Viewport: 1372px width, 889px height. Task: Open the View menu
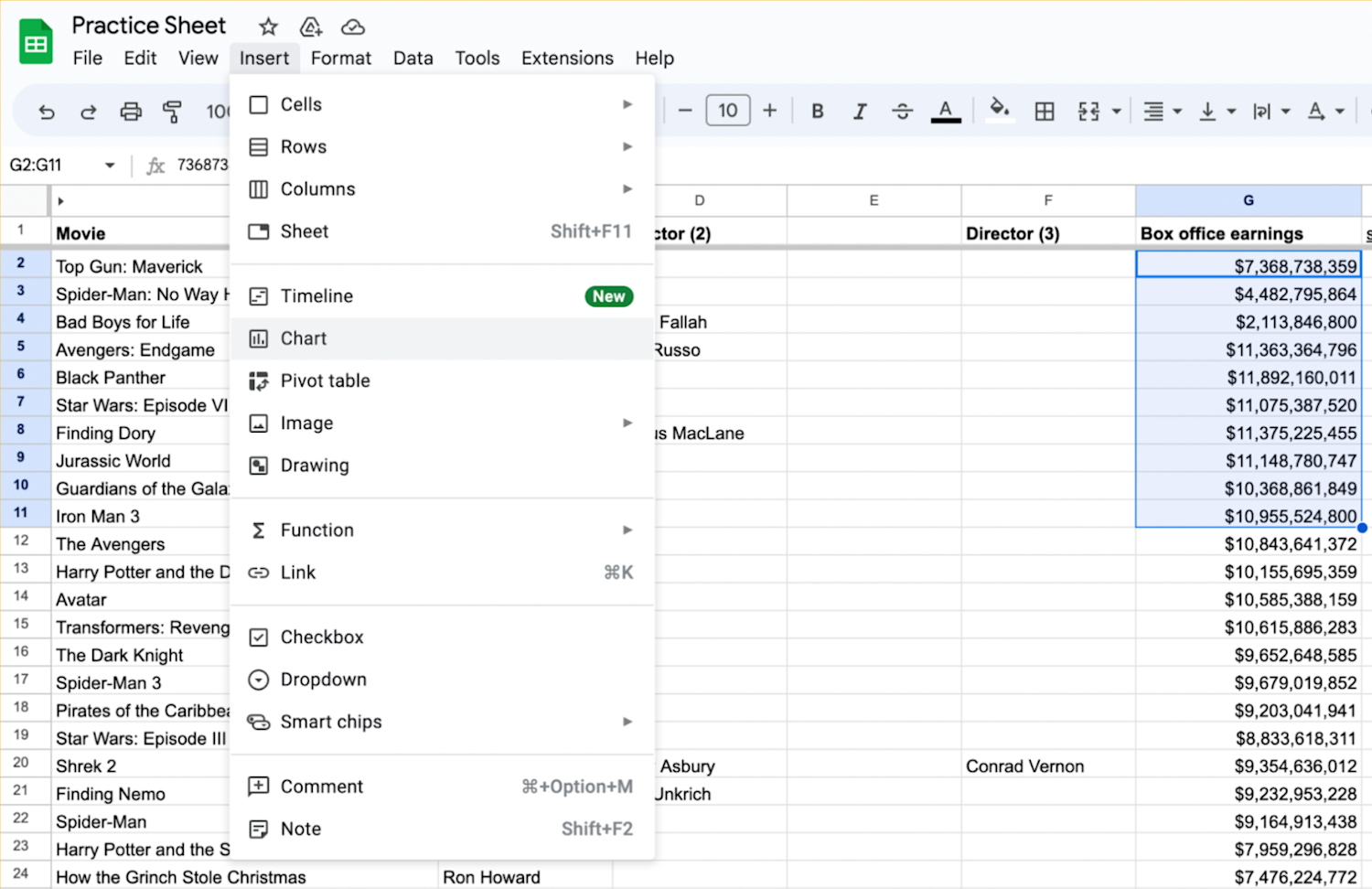198,58
